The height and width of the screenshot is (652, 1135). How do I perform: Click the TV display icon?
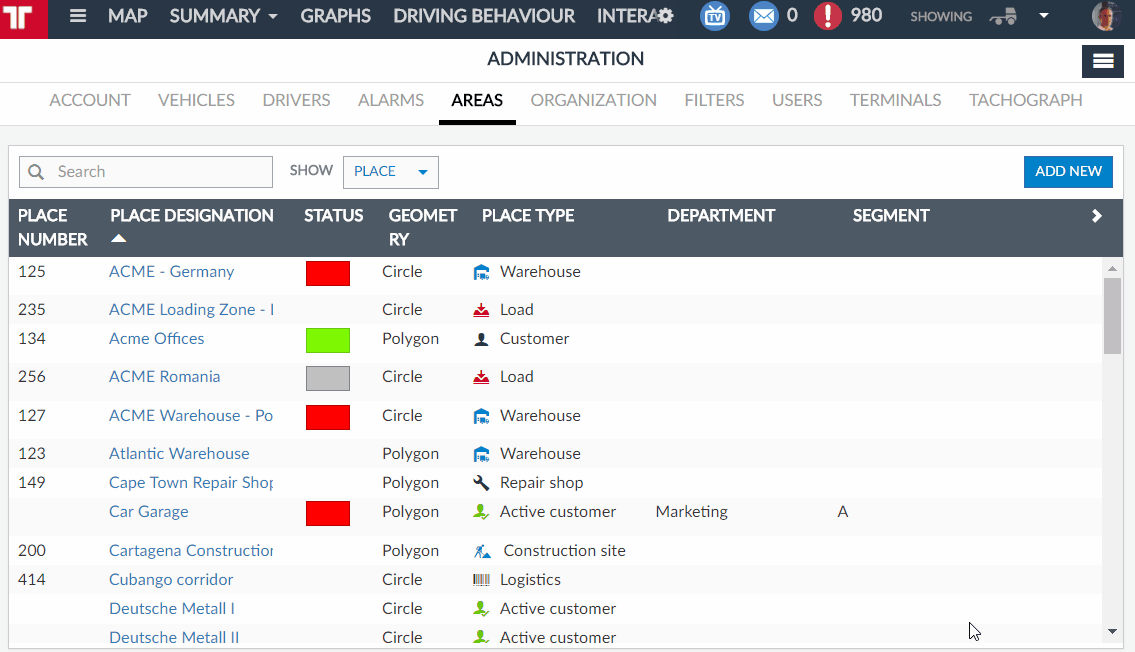[715, 16]
